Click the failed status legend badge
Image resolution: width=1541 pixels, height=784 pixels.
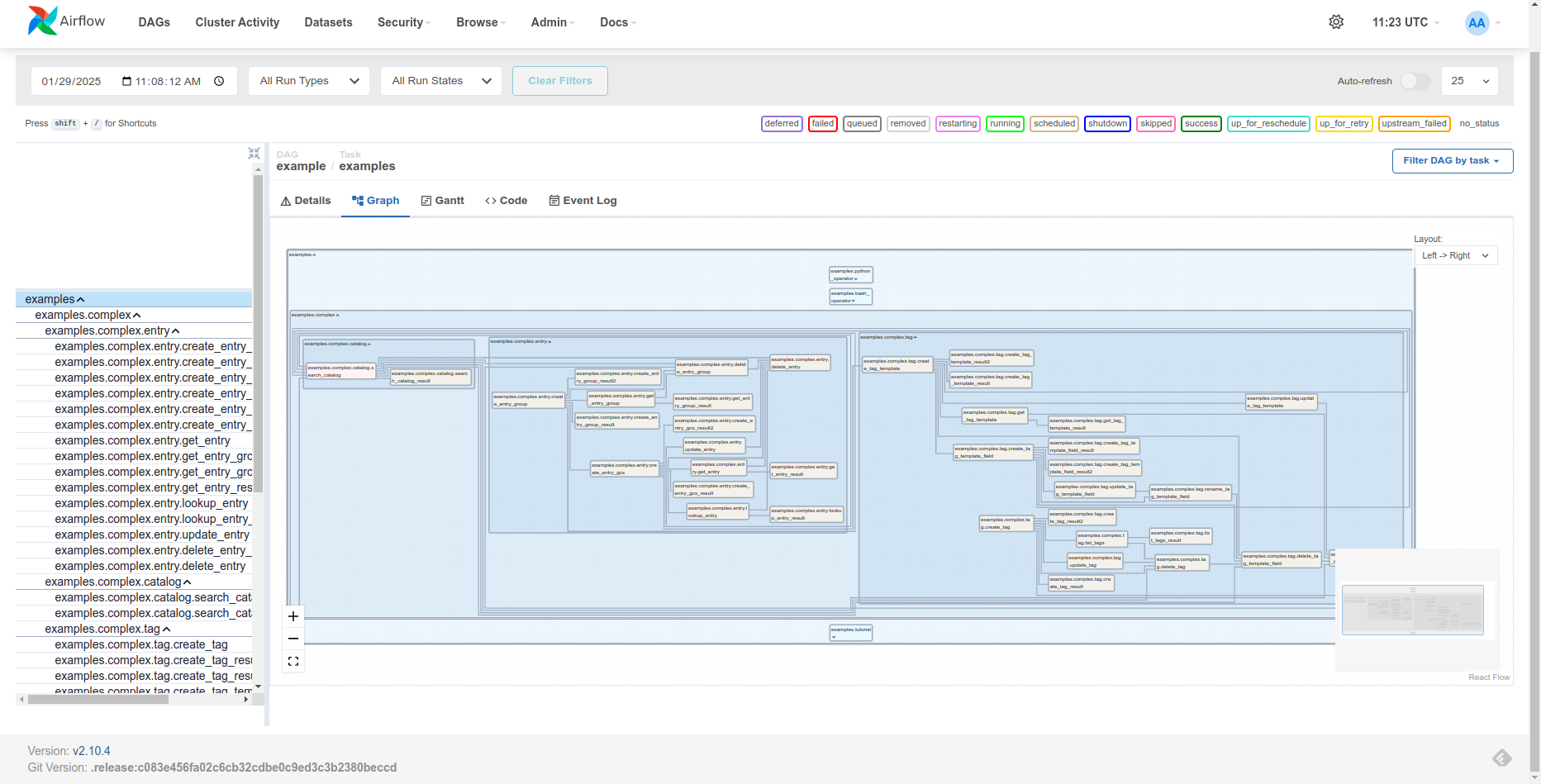pos(822,124)
